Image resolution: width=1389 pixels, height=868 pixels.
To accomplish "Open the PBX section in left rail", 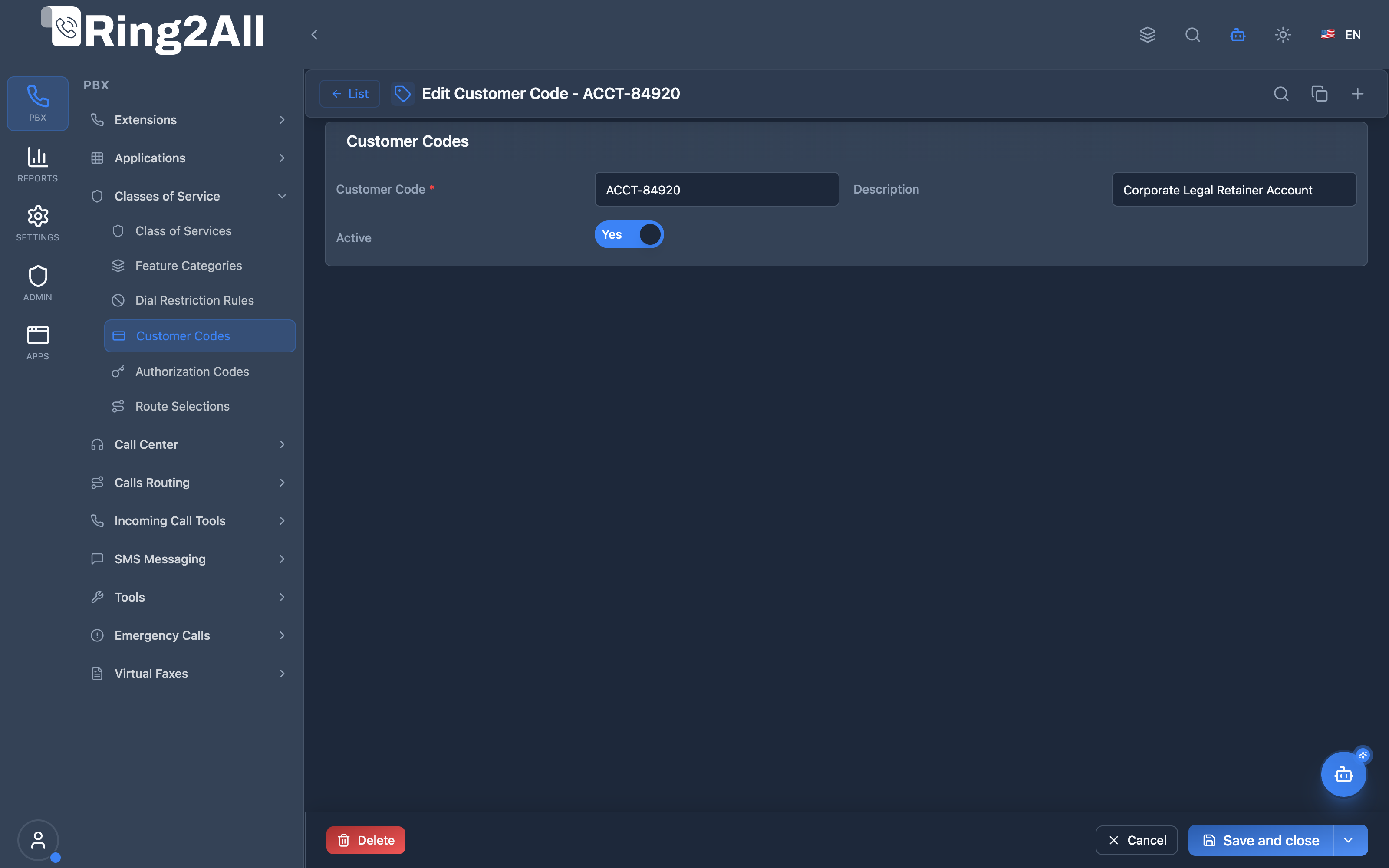I will coord(38,104).
